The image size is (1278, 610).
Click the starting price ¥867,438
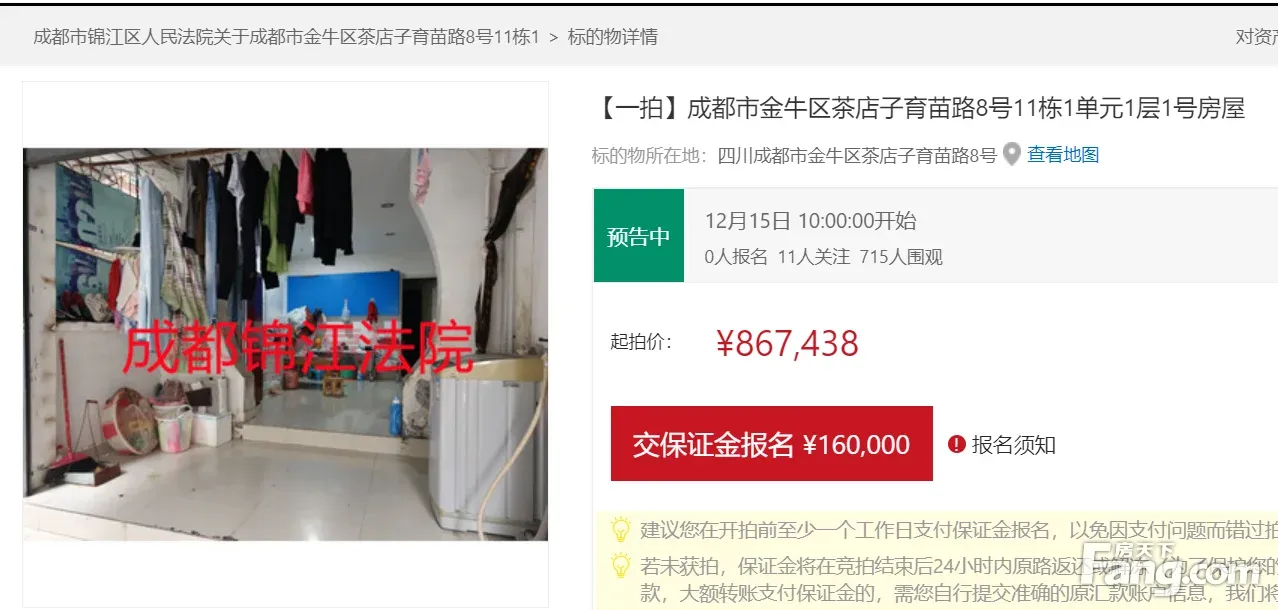[788, 343]
